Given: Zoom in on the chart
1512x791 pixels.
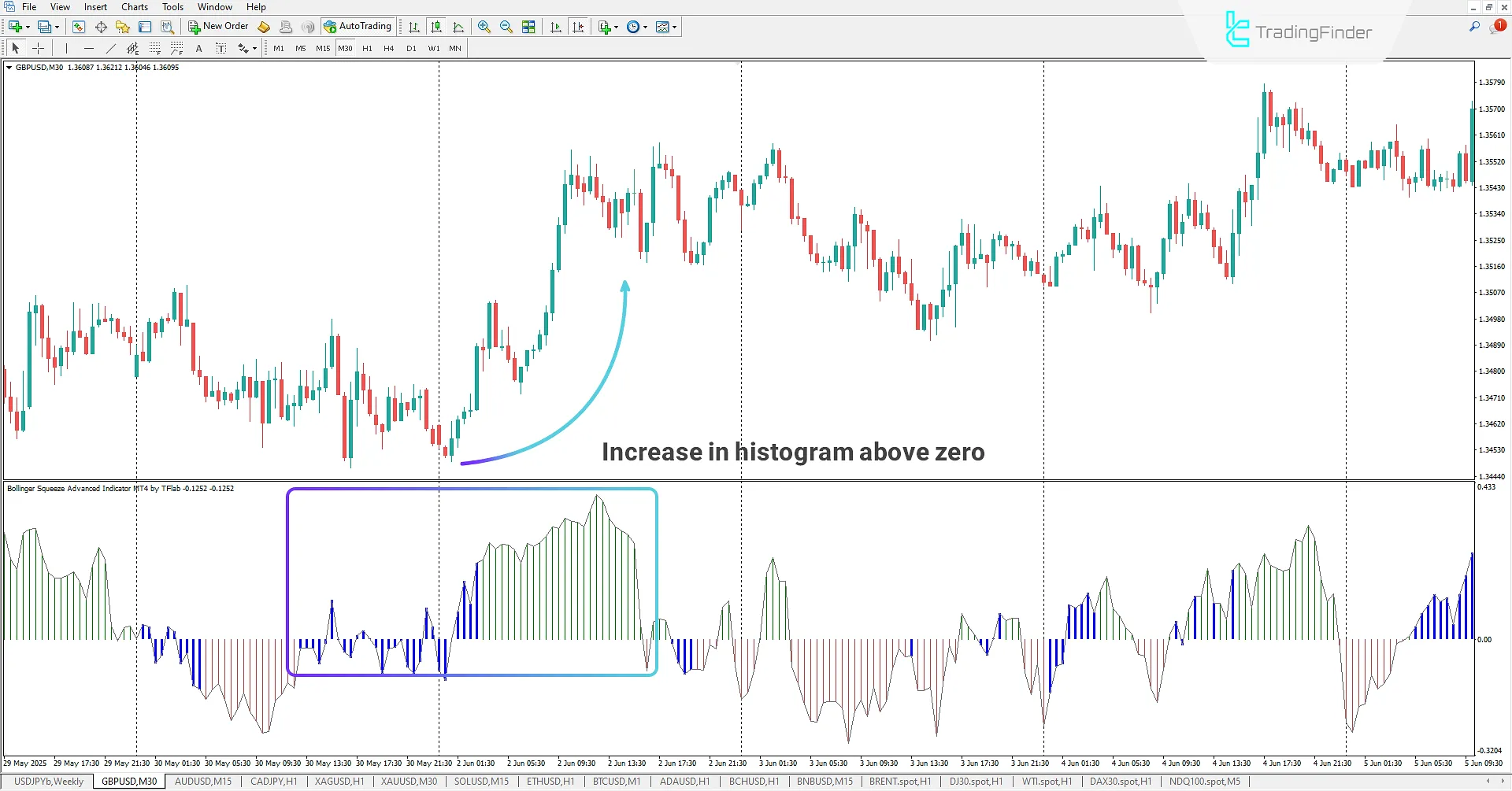Looking at the screenshot, I should (x=484, y=26).
